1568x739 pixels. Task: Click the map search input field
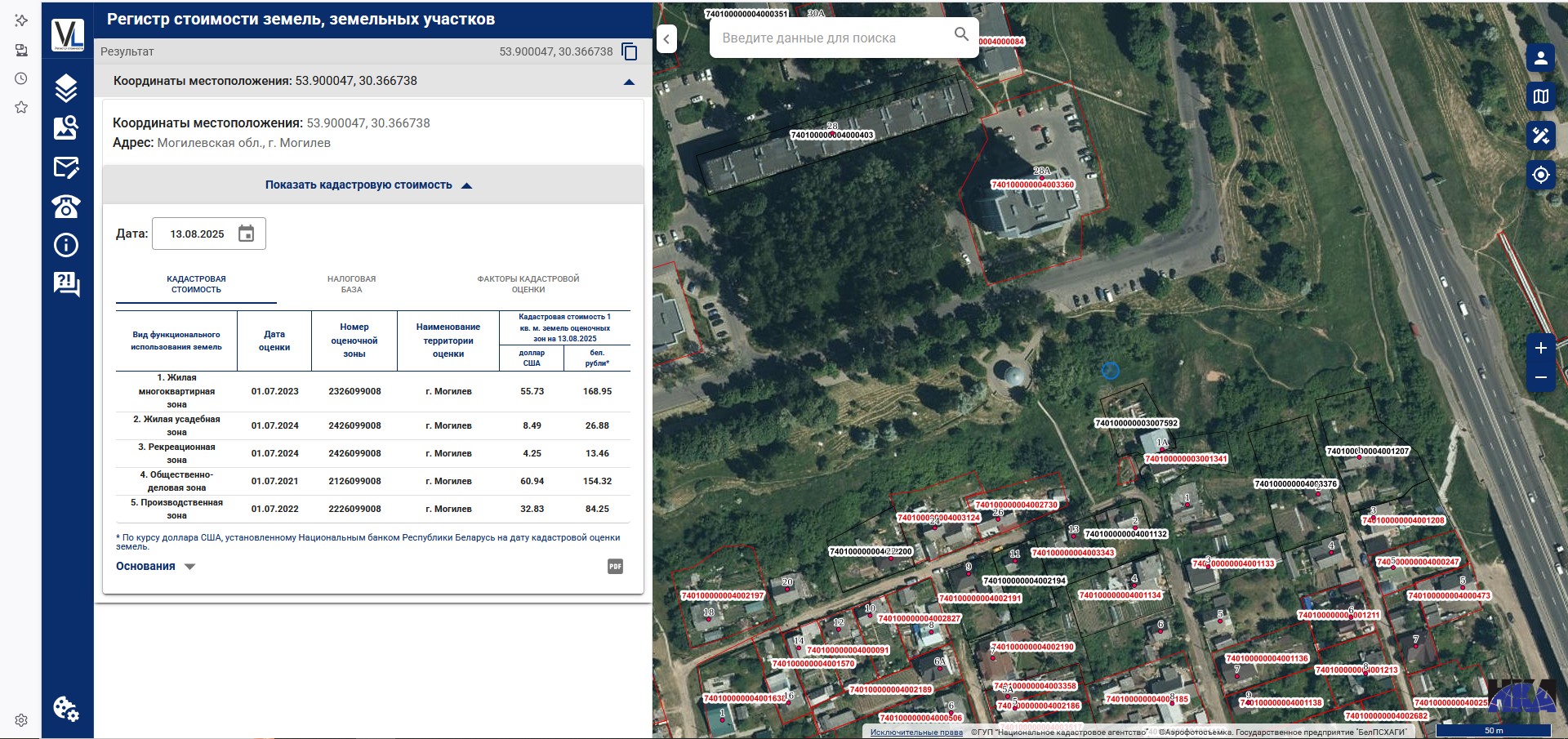pyautogui.click(x=833, y=38)
